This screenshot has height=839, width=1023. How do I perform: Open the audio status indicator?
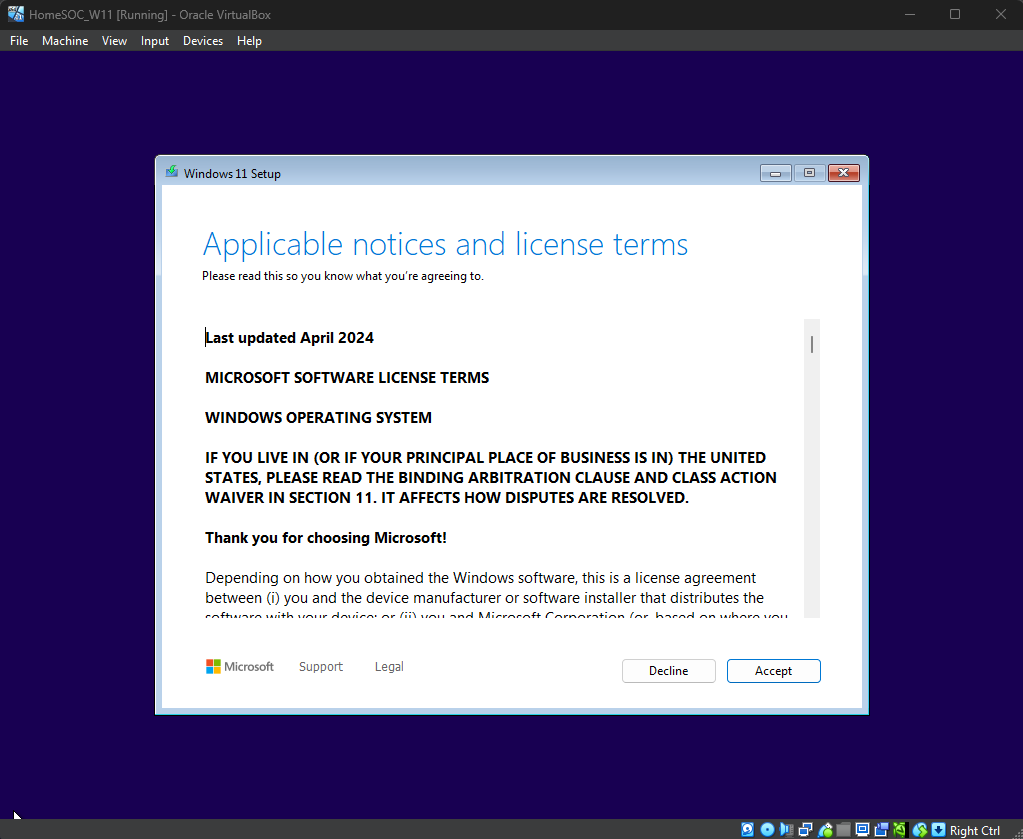(x=787, y=830)
